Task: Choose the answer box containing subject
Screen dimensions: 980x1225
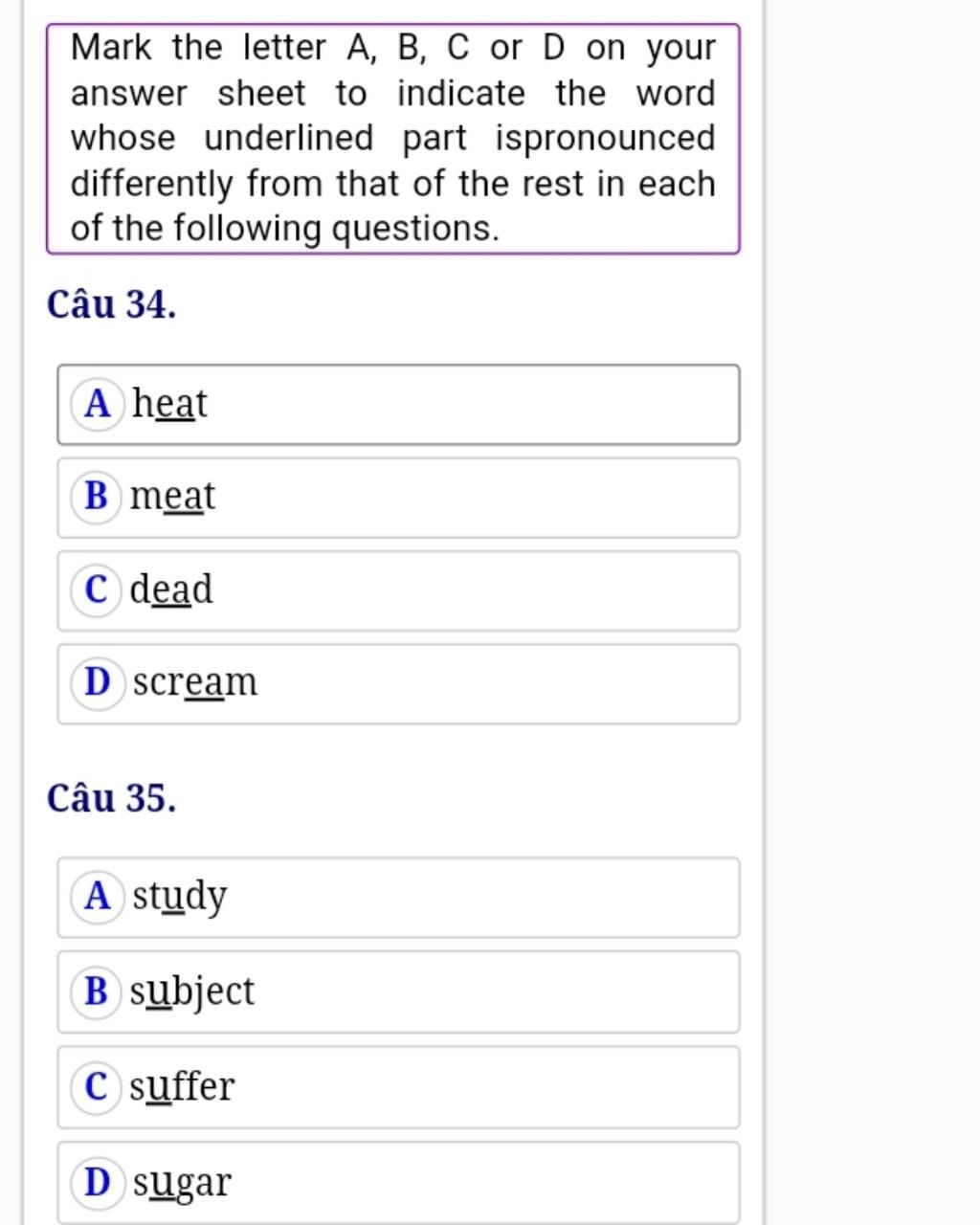Action: [x=398, y=992]
